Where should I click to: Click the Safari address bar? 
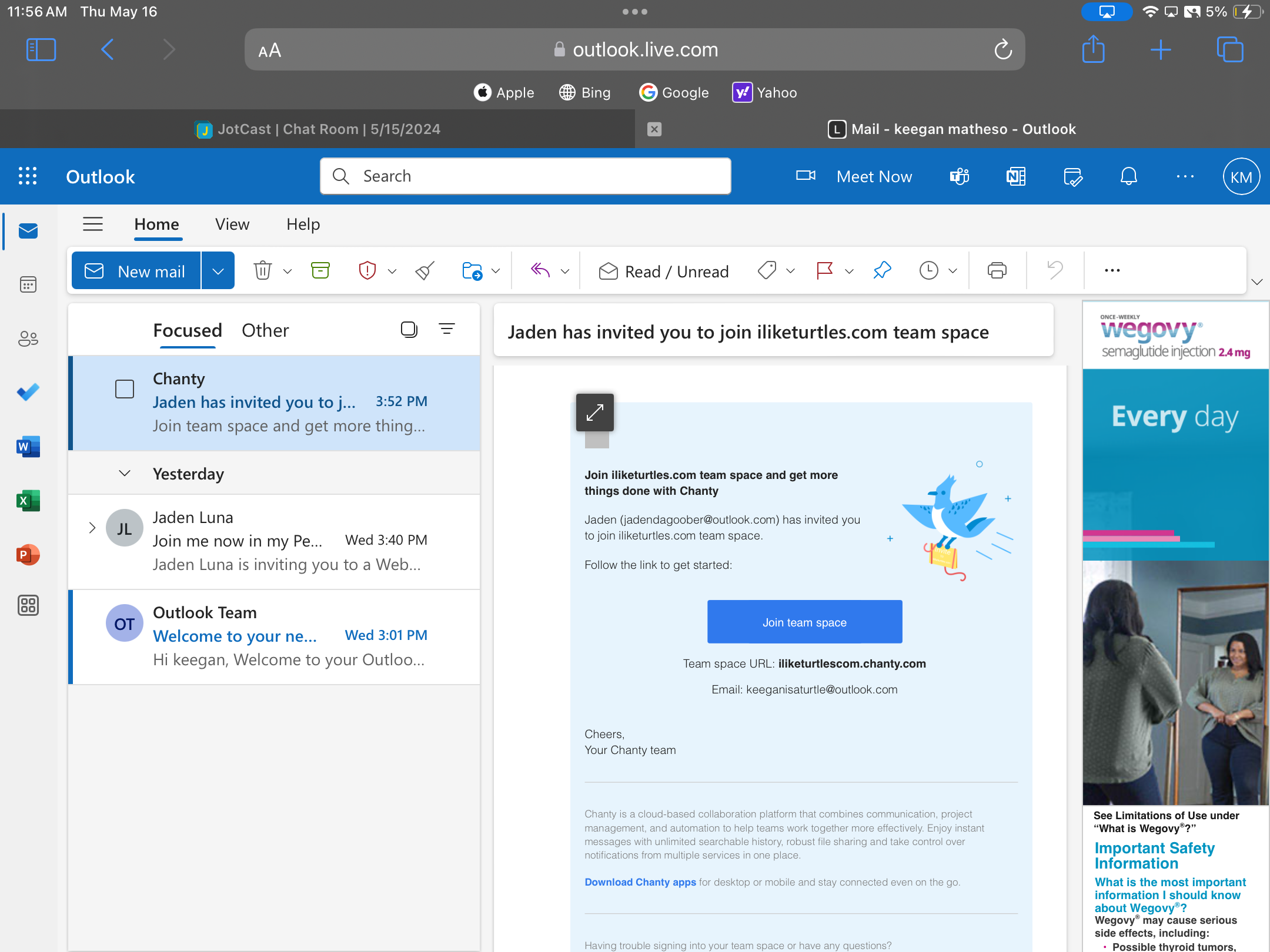click(634, 49)
